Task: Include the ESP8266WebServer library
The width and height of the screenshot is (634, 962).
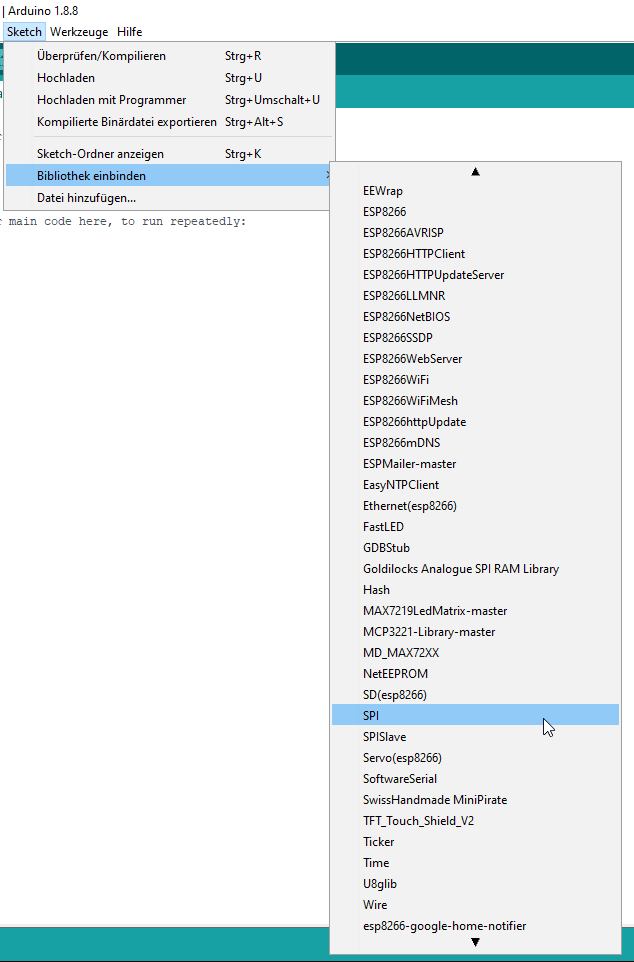Action: (x=475, y=359)
